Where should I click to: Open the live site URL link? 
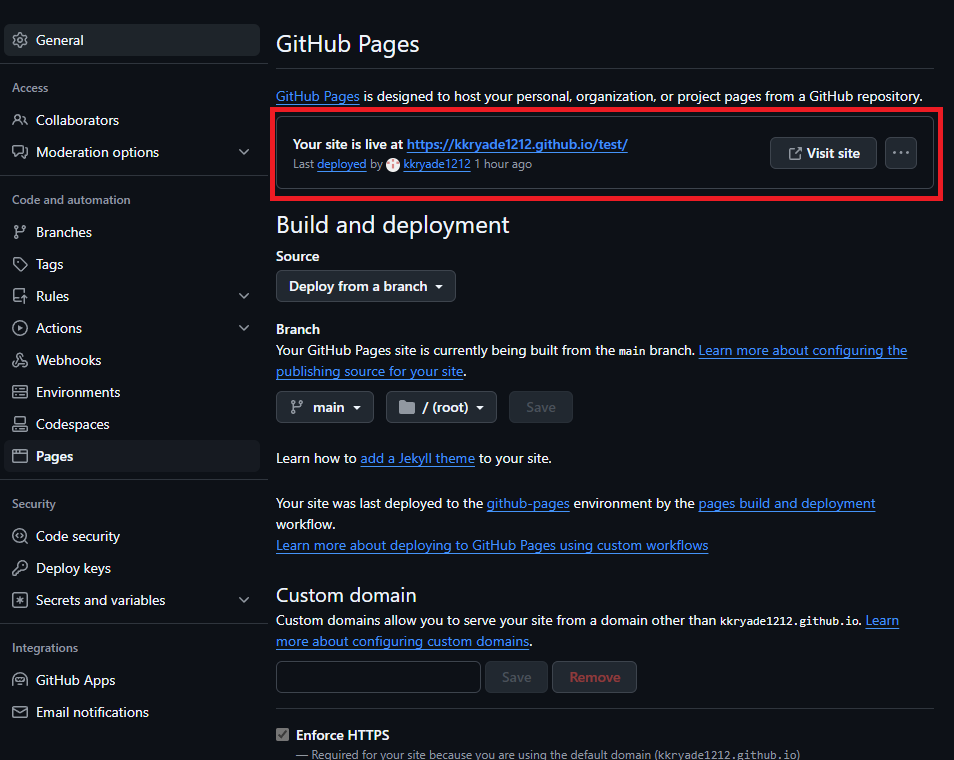(517, 144)
